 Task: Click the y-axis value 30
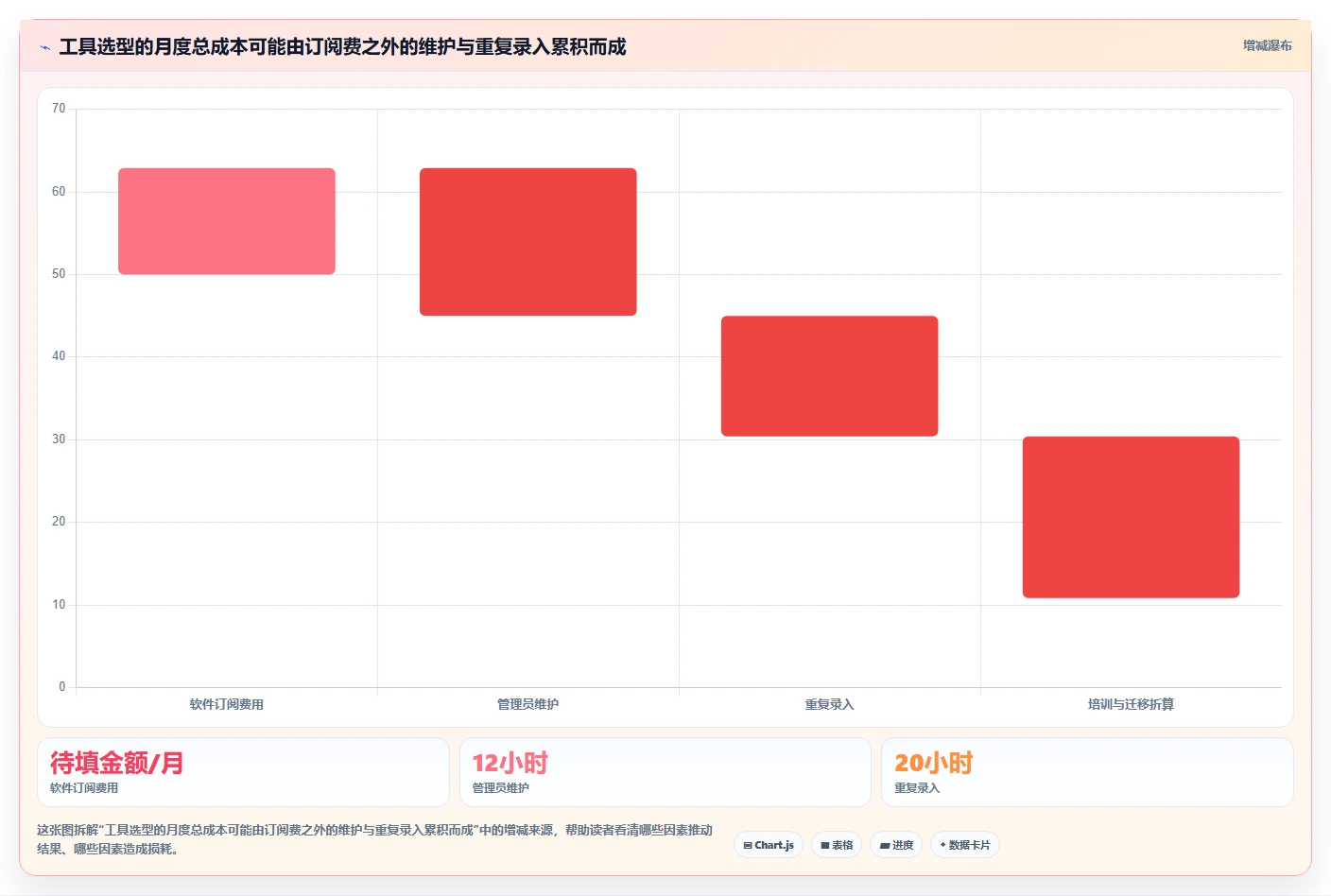click(59, 439)
